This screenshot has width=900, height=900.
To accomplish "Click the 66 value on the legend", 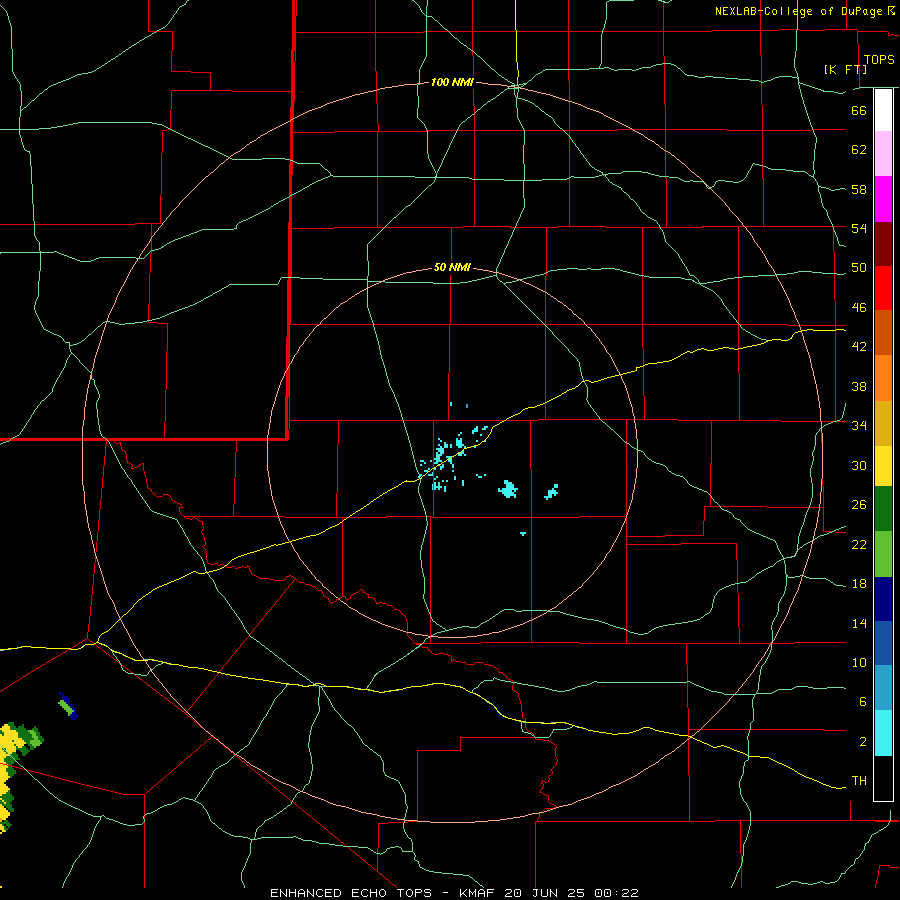I will (x=859, y=110).
